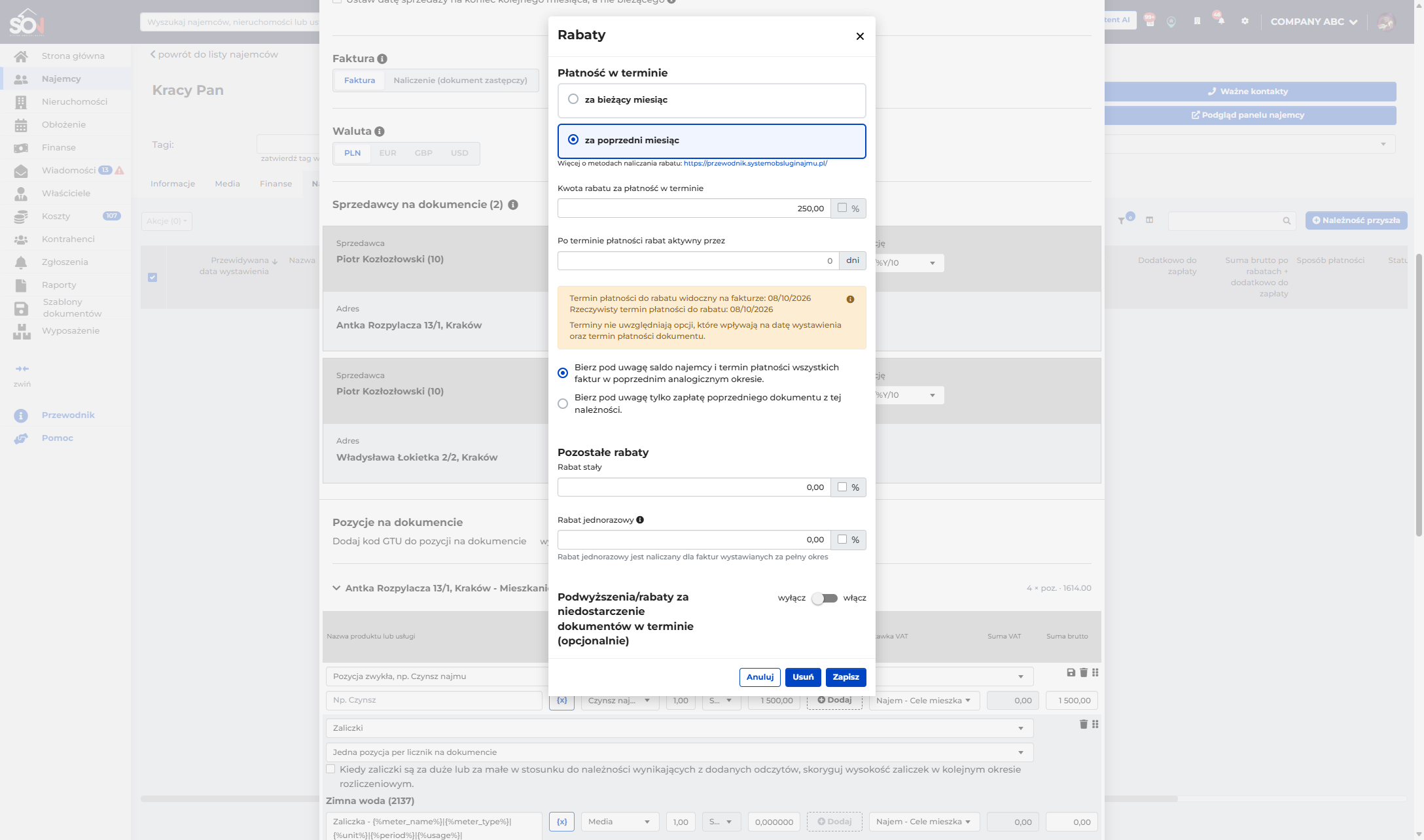The image size is (1424, 840).
Task: Click info icon beside Sprzedawcy na dokumencie
Action: coord(513,205)
